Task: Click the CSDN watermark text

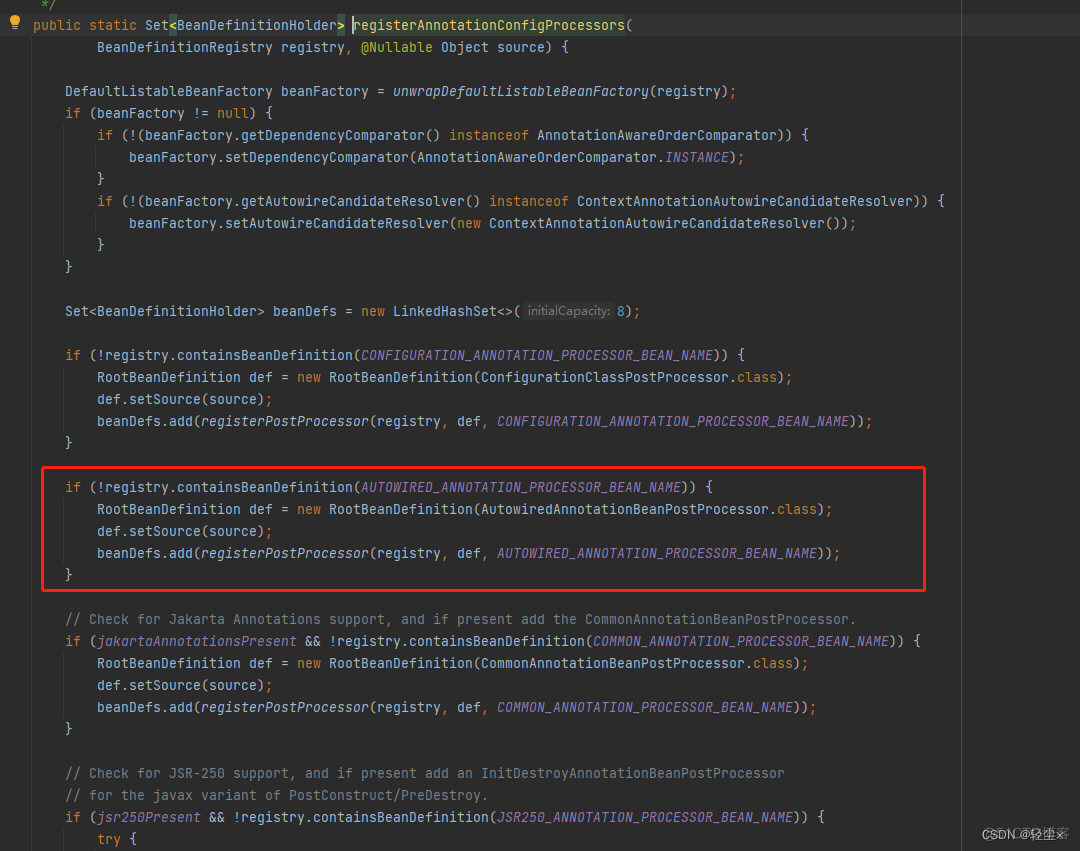Action: pos(1023,834)
